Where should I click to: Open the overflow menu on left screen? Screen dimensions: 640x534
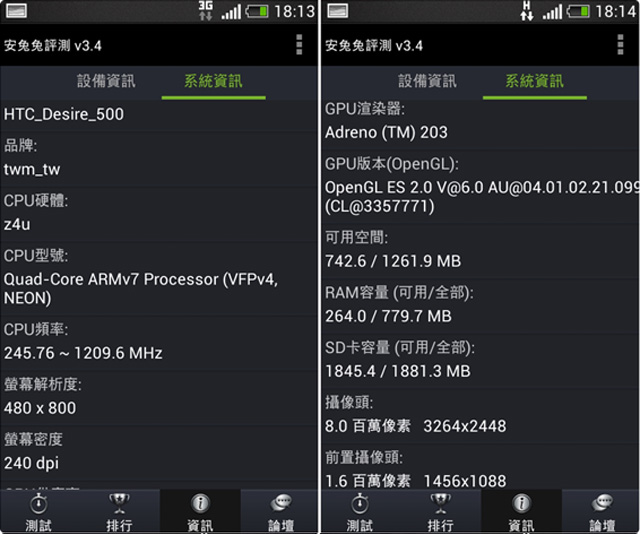coord(299,44)
